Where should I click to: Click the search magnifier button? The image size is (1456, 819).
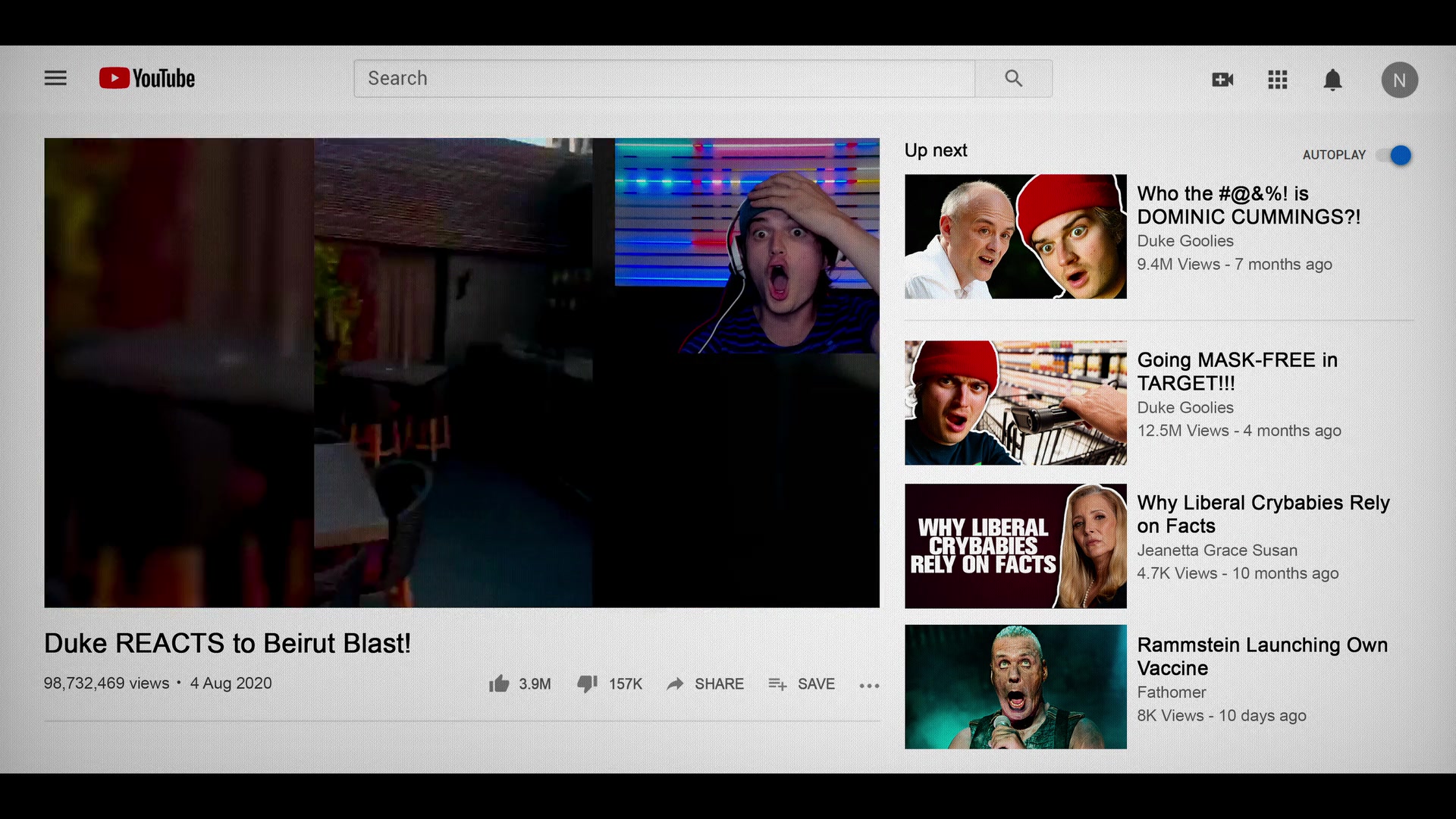pyautogui.click(x=1013, y=78)
